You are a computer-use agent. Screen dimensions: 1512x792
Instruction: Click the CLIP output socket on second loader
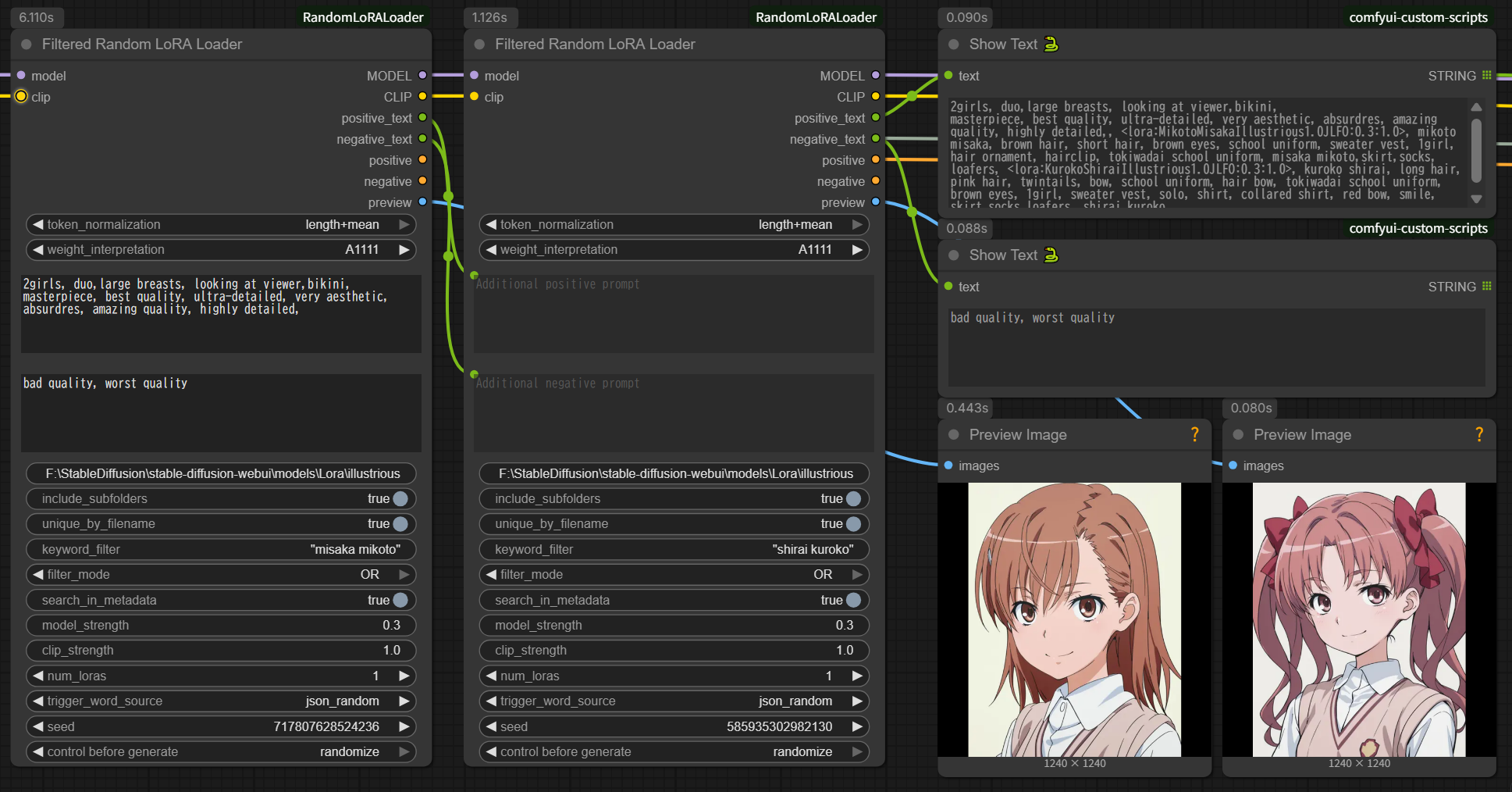click(875, 96)
